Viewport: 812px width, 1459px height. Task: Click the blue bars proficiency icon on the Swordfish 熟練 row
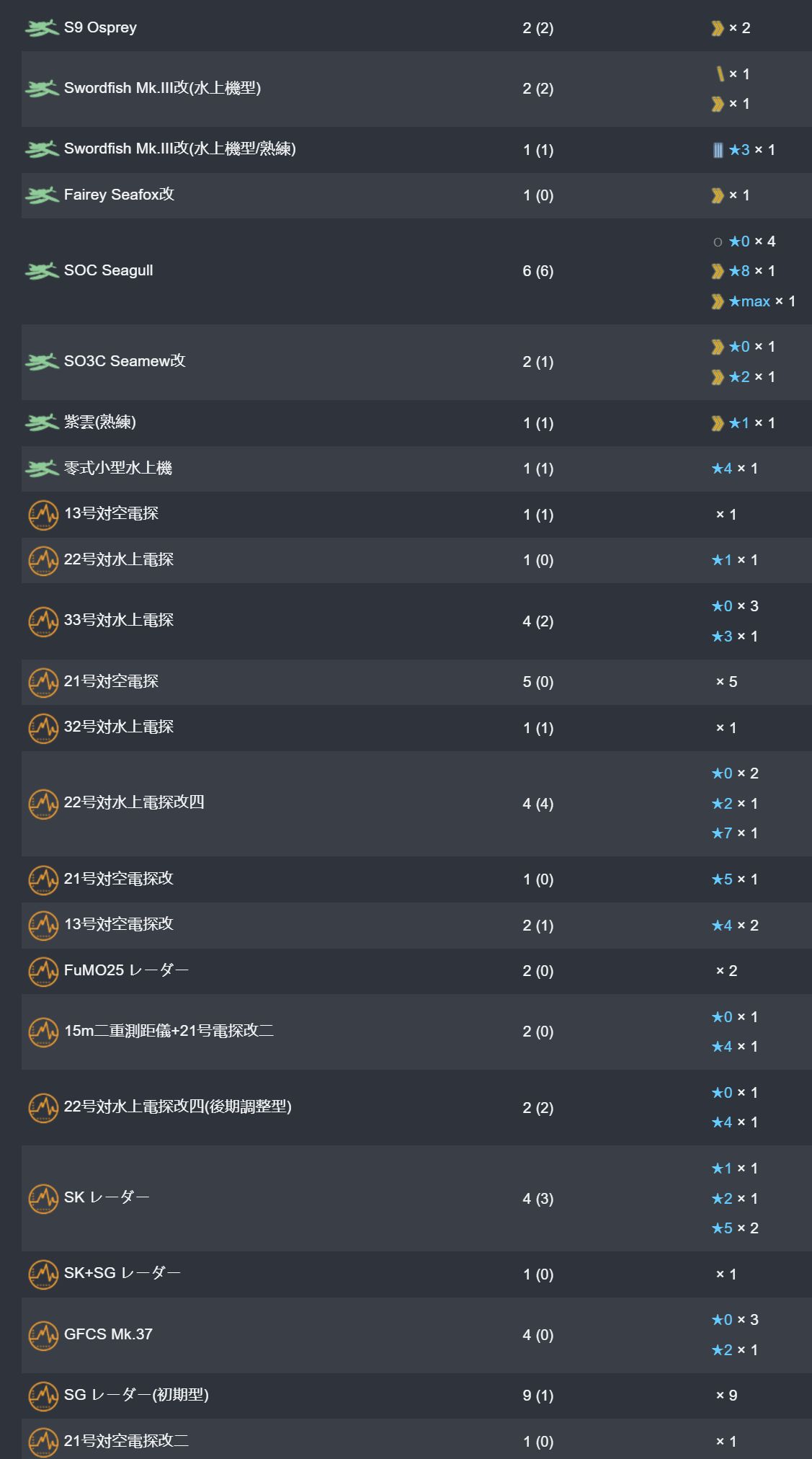click(718, 150)
